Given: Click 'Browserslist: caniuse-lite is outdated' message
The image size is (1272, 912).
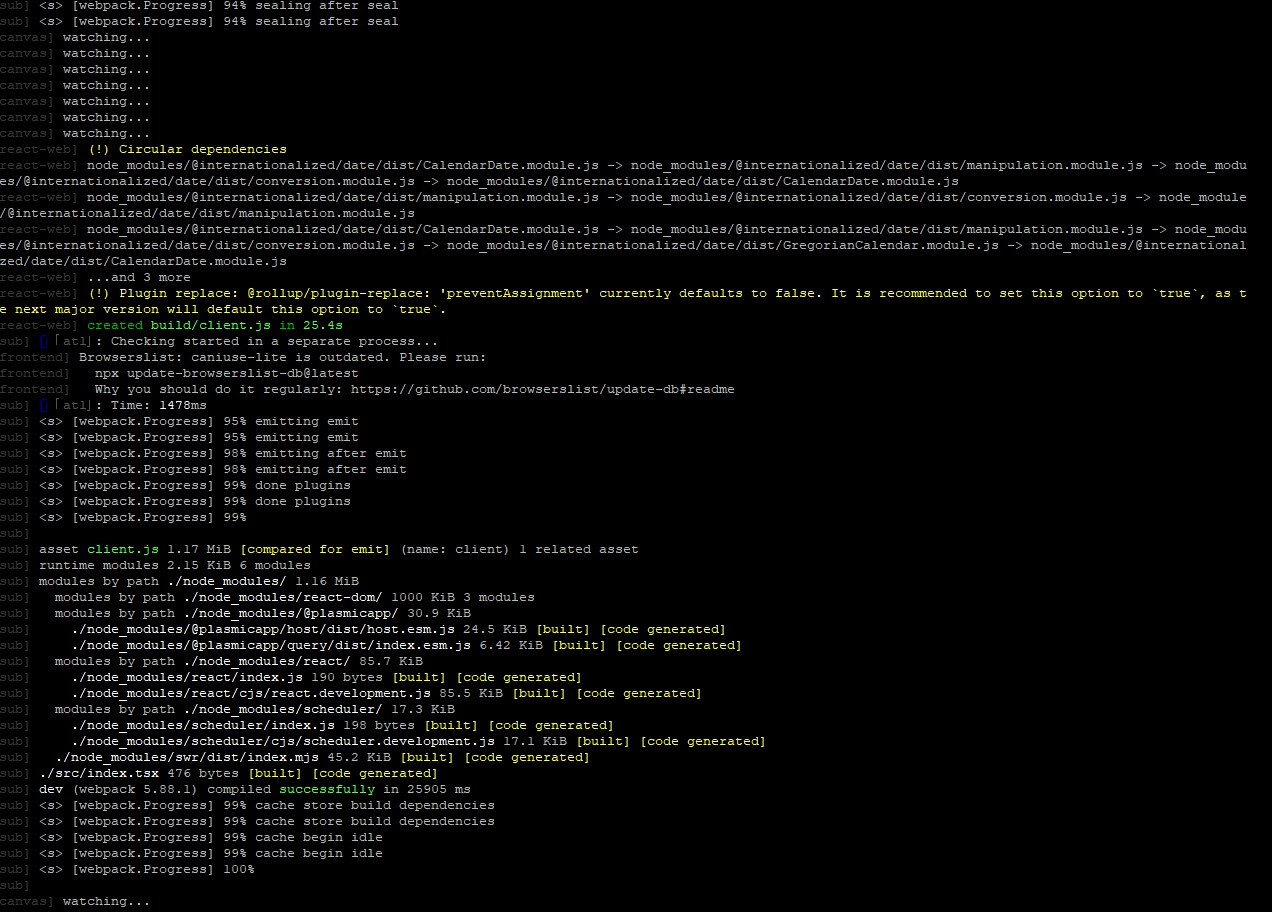Looking at the screenshot, I should [282, 357].
